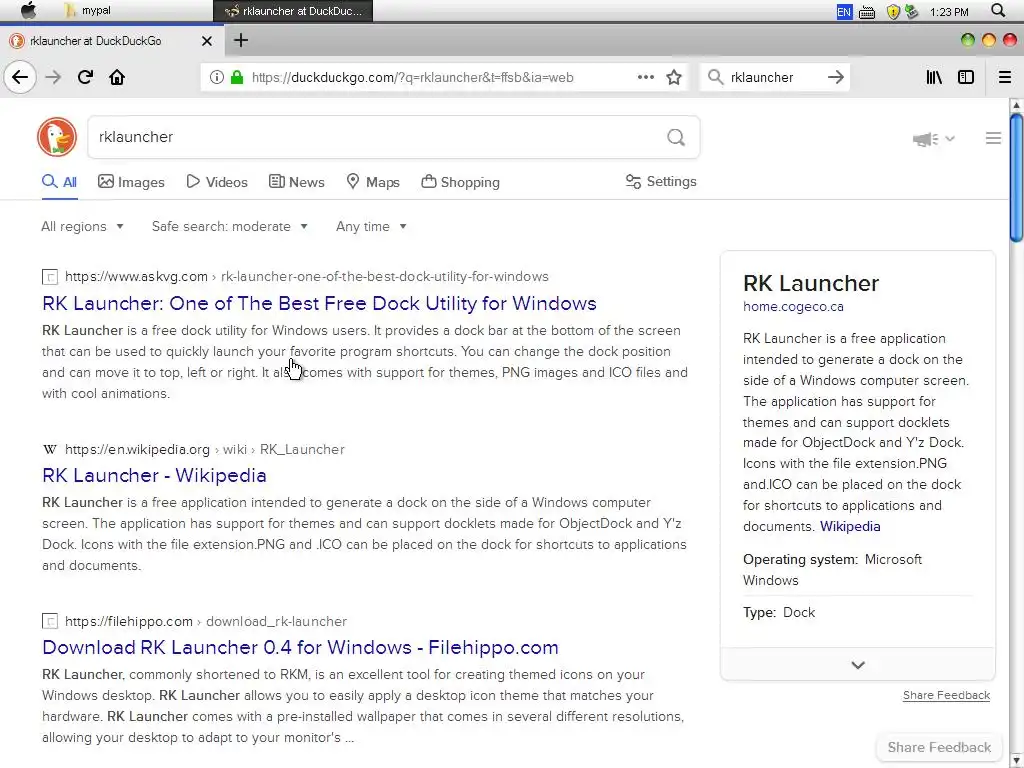Click the green padlock security icon
The height and width of the screenshot is (768, 1024).
point(237,77)
